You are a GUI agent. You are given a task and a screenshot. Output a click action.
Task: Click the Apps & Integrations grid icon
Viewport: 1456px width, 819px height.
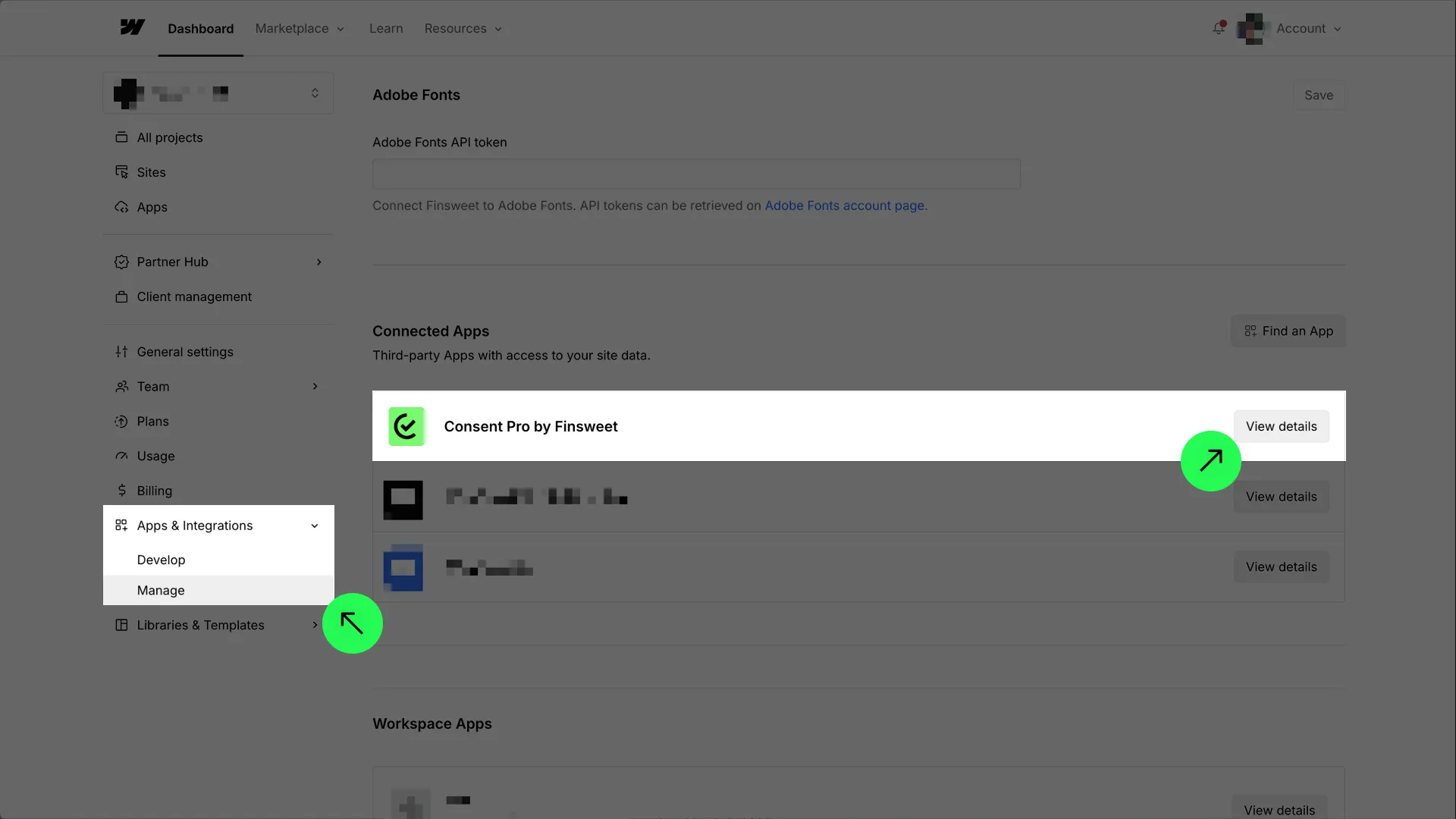point(121,526)
